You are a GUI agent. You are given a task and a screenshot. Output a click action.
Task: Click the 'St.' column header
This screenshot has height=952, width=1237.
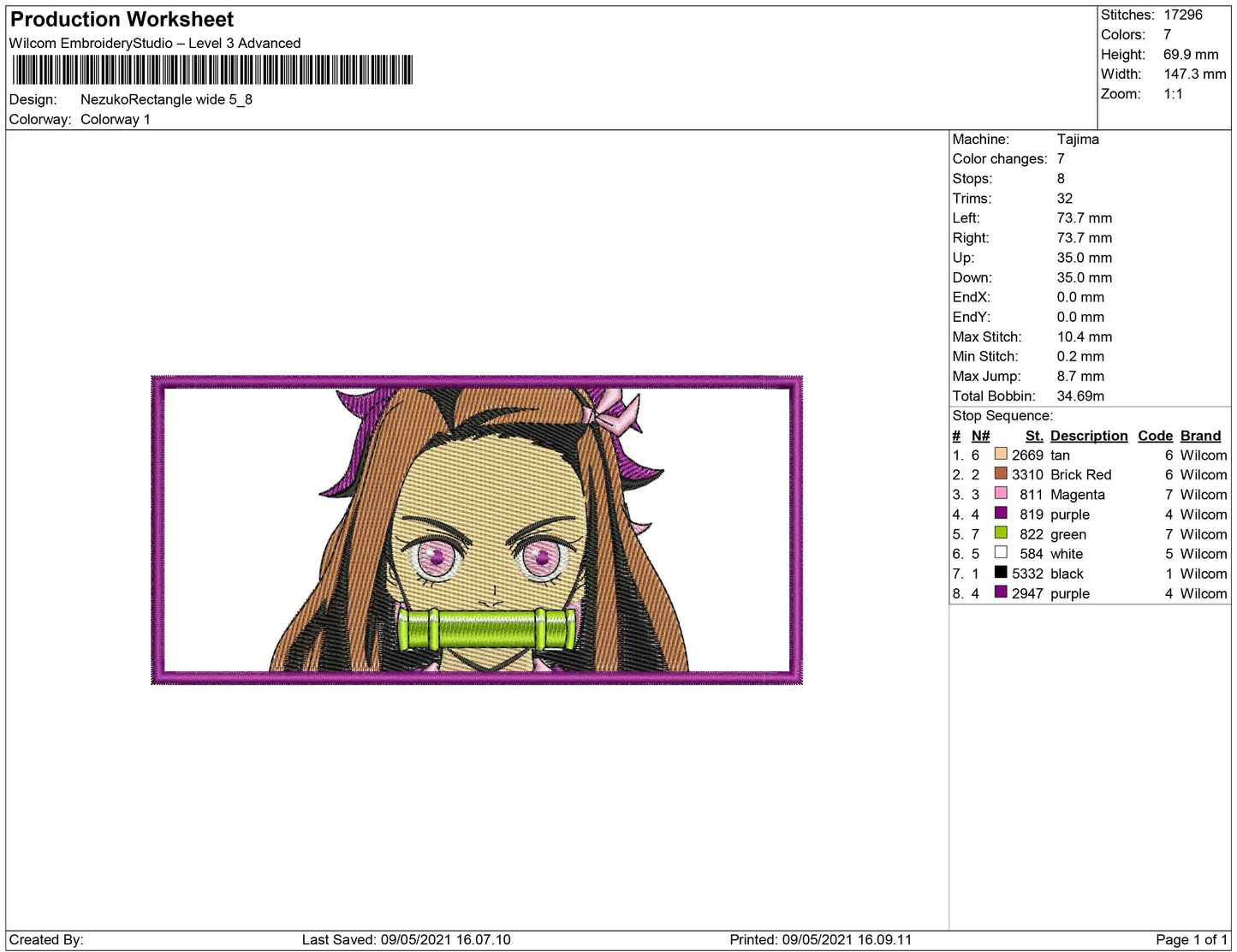click(x=1034, y=436)
